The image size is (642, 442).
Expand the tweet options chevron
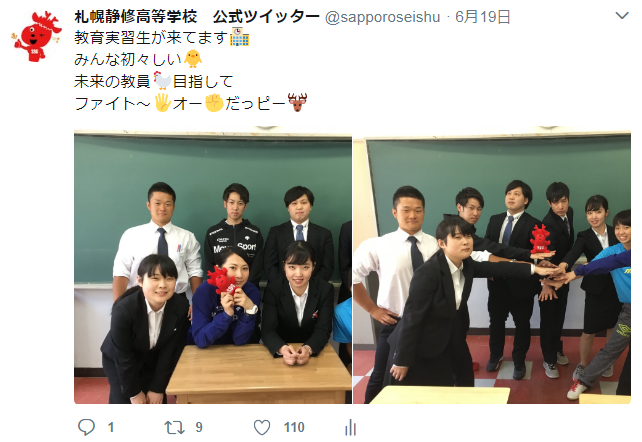click(x=622, y=16)
